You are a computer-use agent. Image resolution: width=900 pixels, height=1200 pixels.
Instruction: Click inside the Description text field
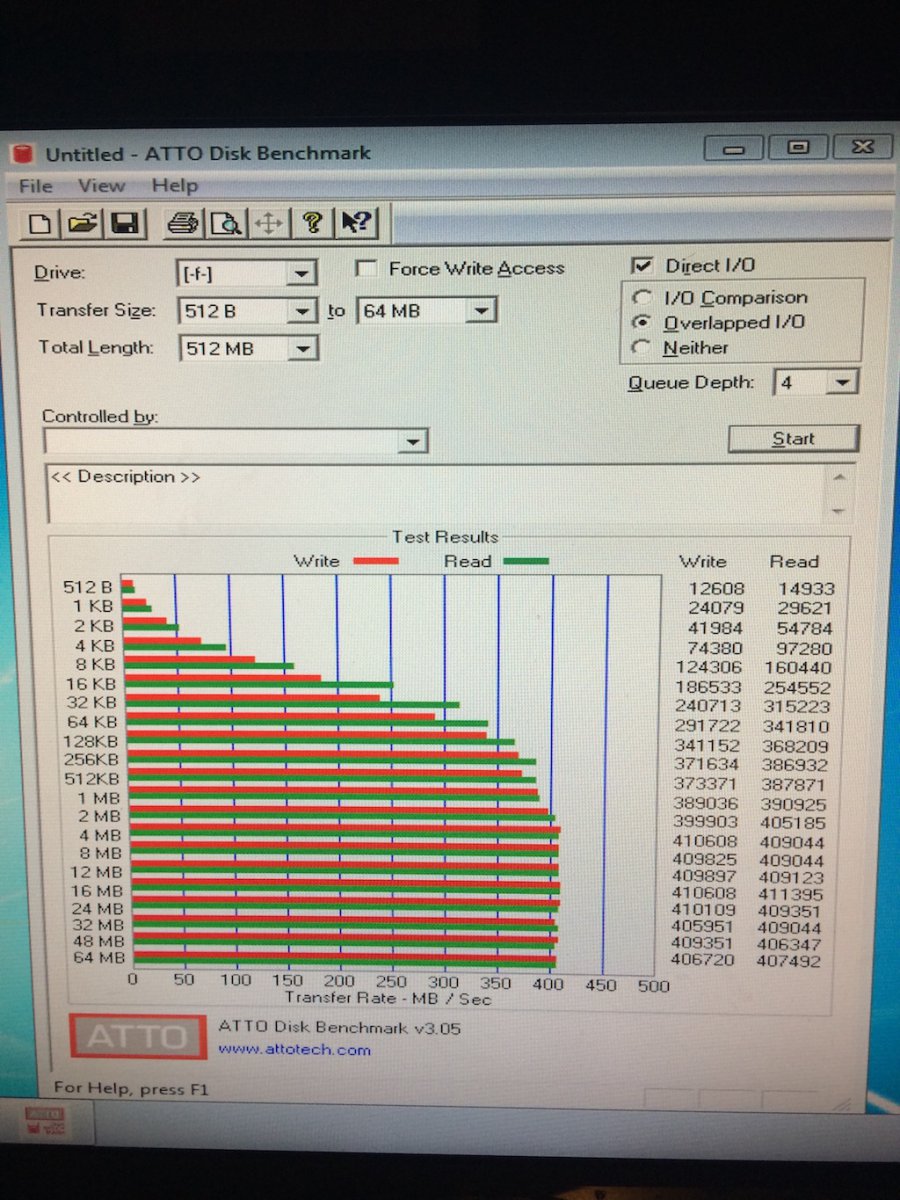(437, 493)
